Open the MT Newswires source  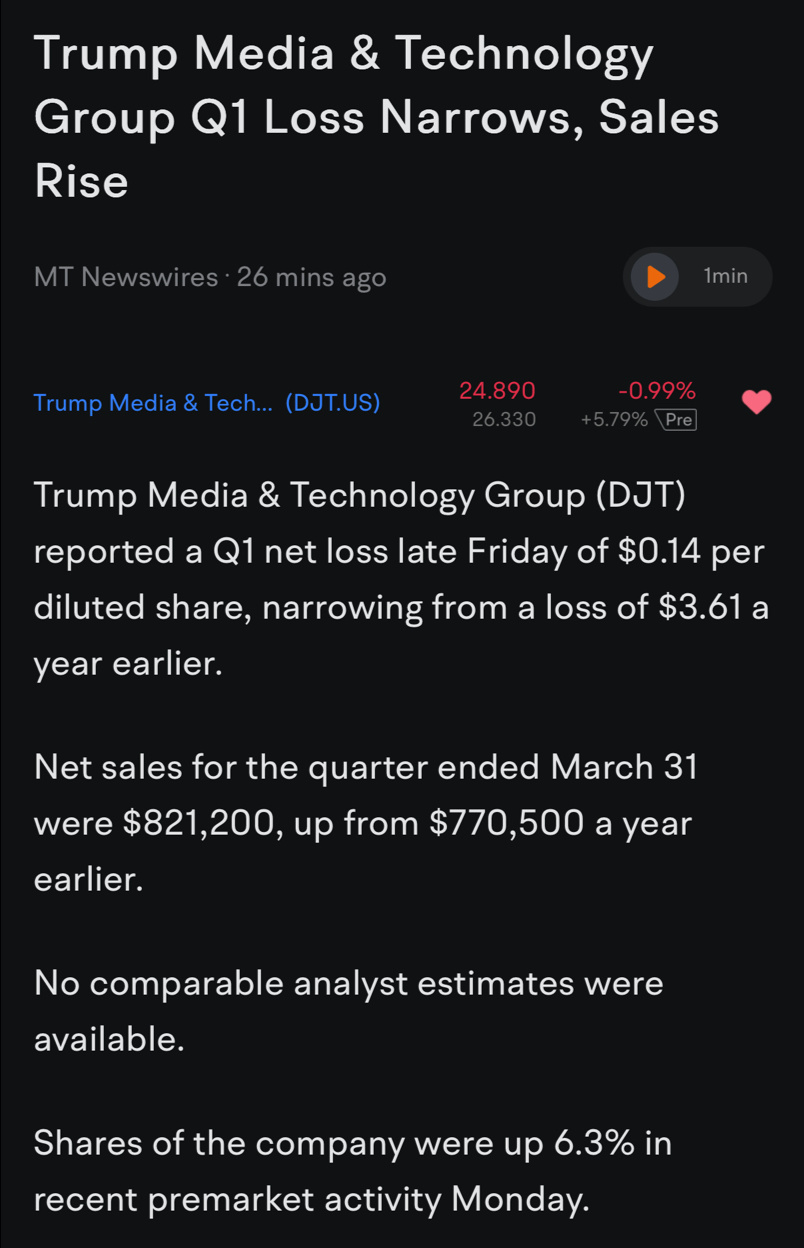126,277
